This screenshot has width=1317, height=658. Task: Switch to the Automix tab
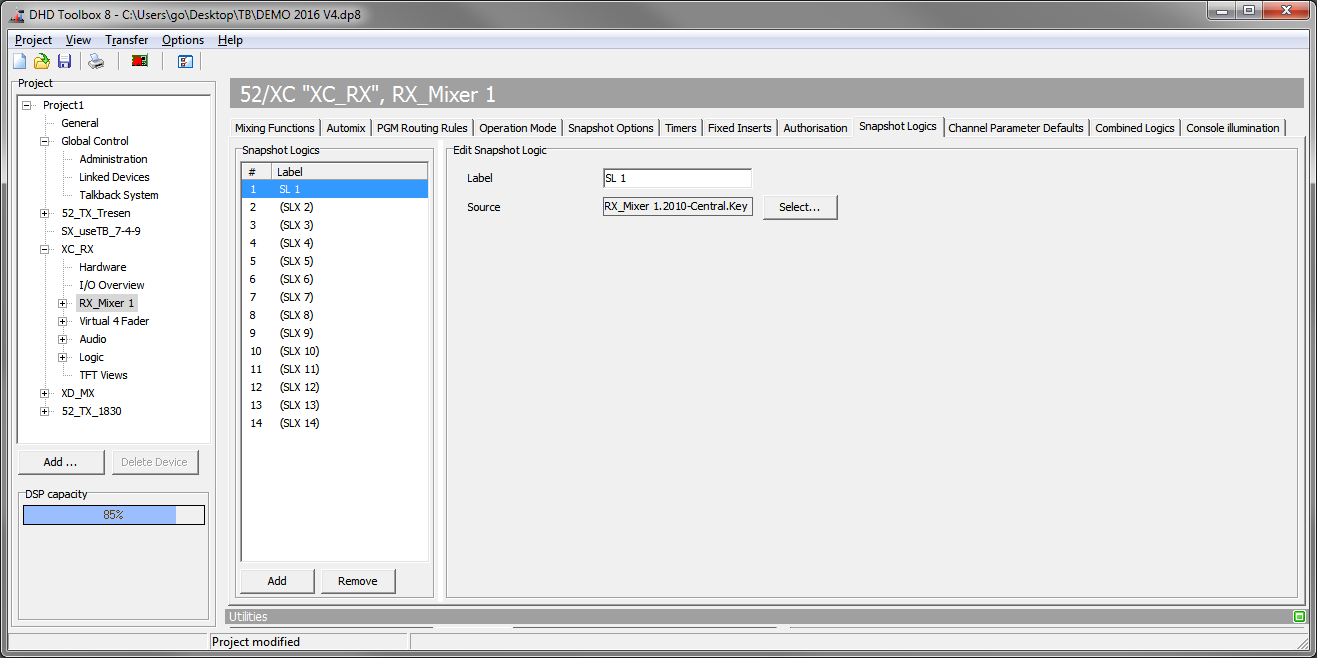click(345, 127)
